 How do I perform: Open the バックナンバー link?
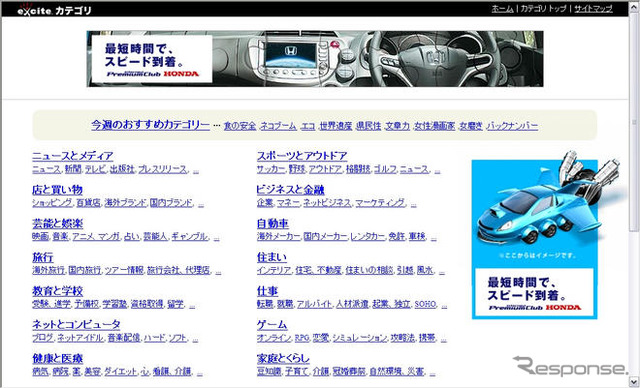[x=512, y=126]
